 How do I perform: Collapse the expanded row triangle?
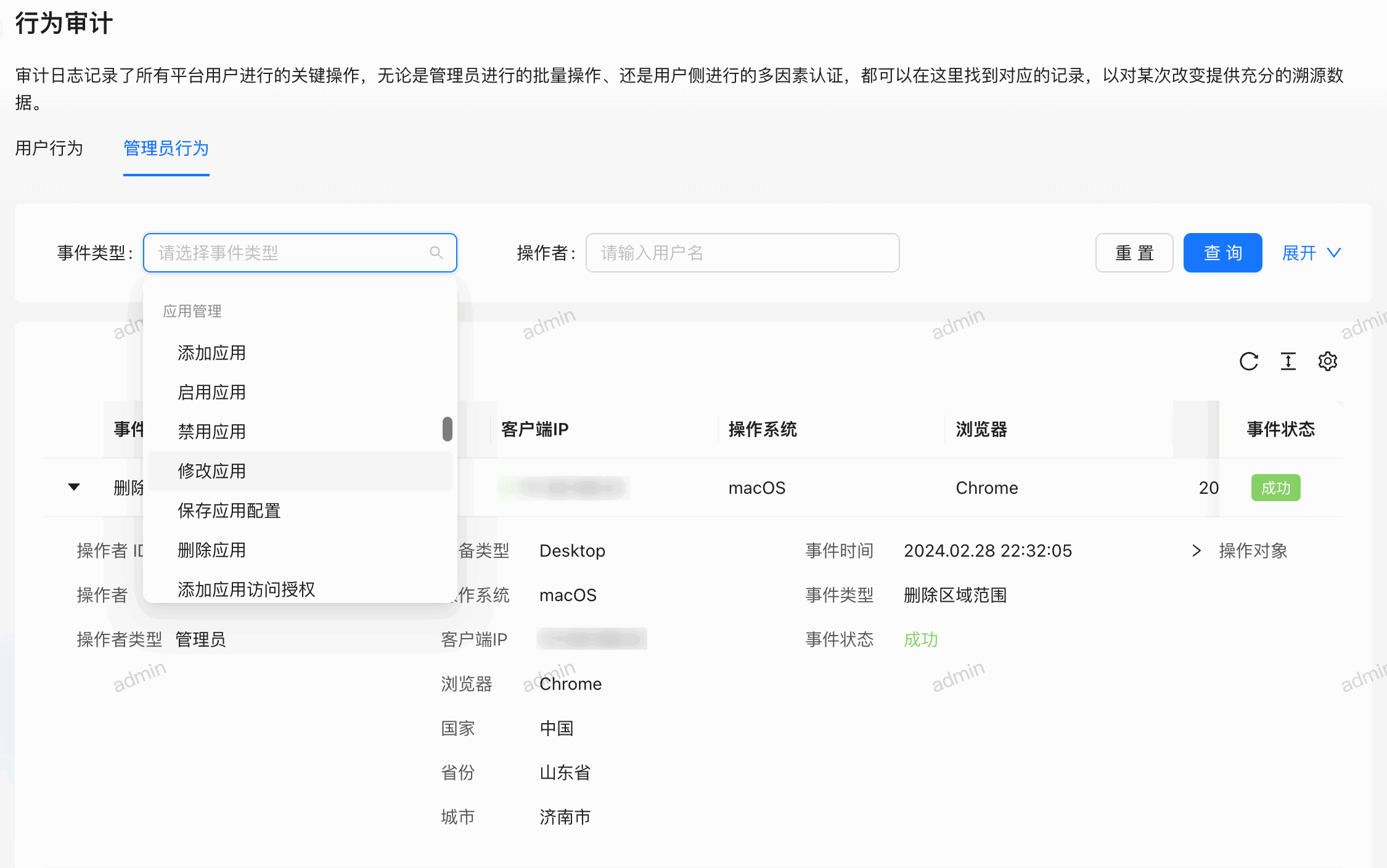(74, 487)
